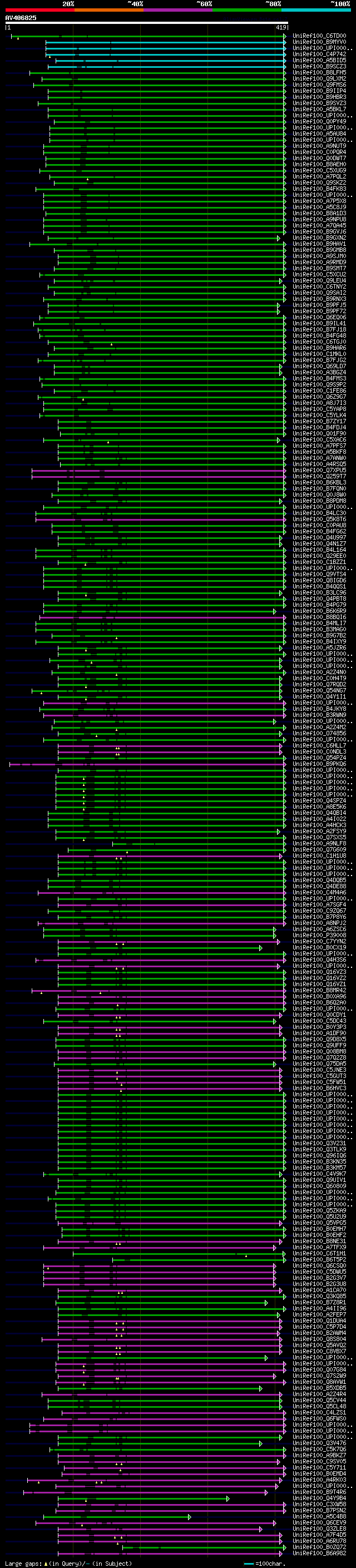Viewport: 356px width, 1568px height.
Task: Select the UniRef100_Q9FMS6 label
Action: tap(319, 85)
